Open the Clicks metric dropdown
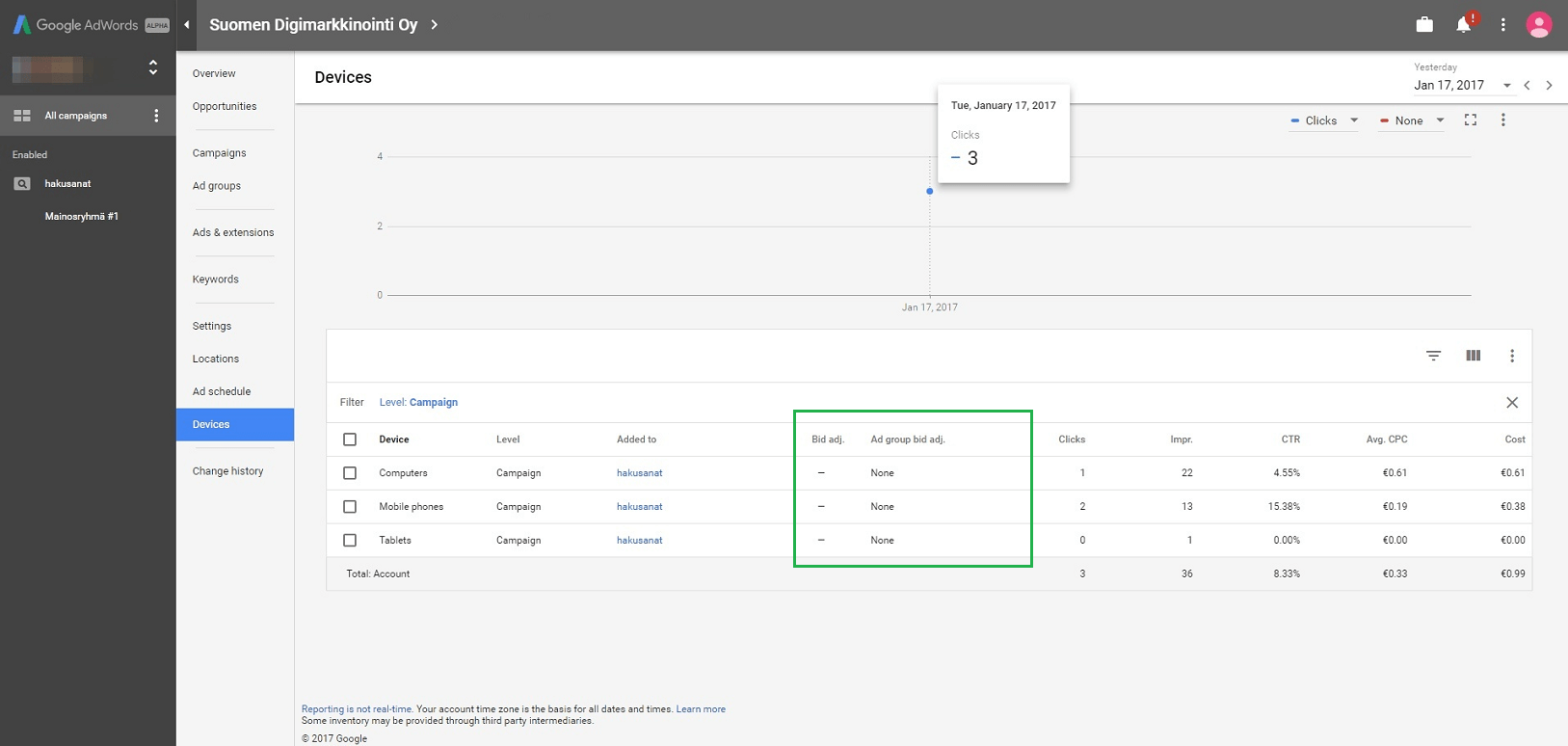The width and height of the screenshot is (1568, 746). [1324, 120]
